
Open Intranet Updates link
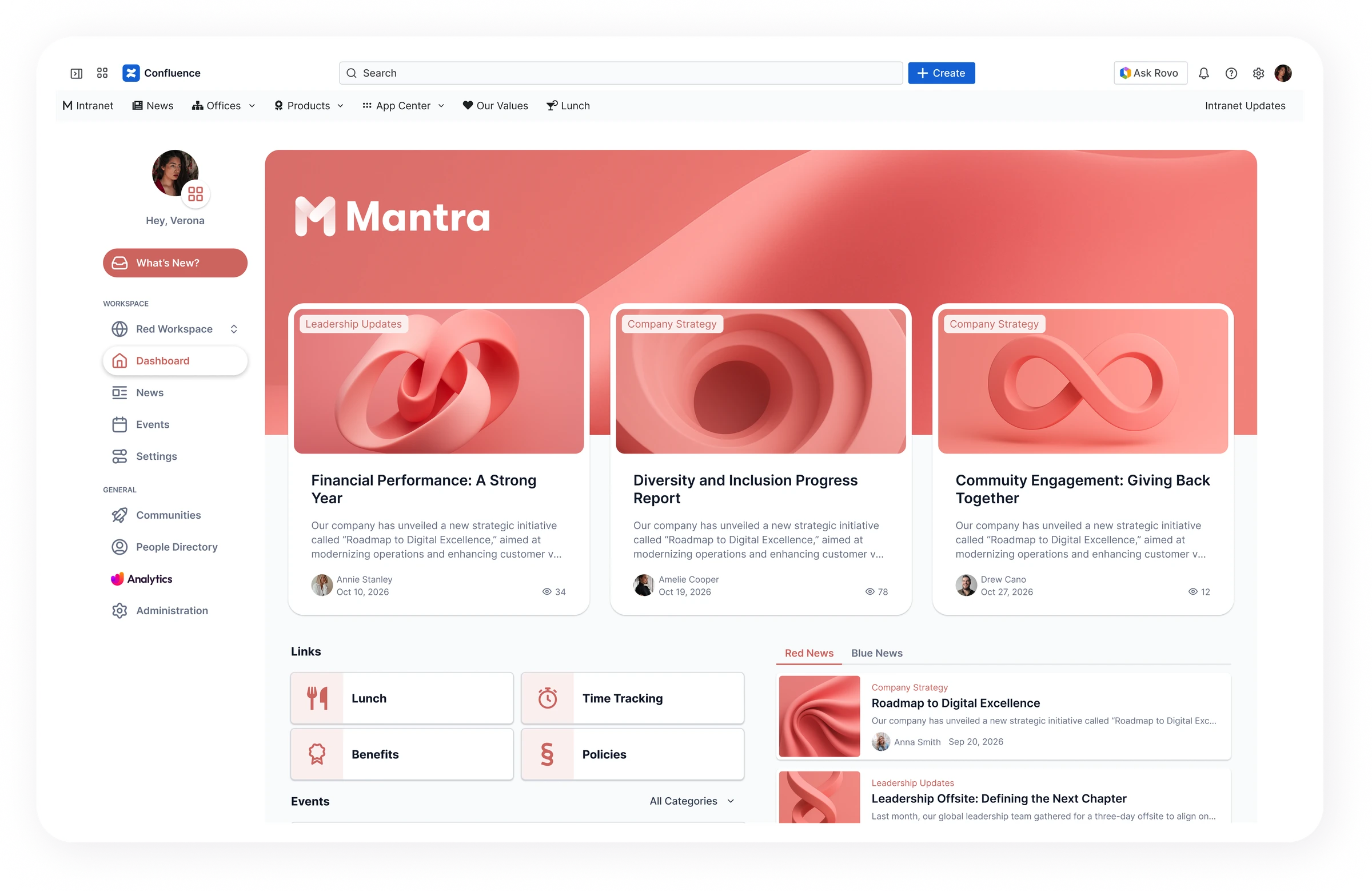1245,106
